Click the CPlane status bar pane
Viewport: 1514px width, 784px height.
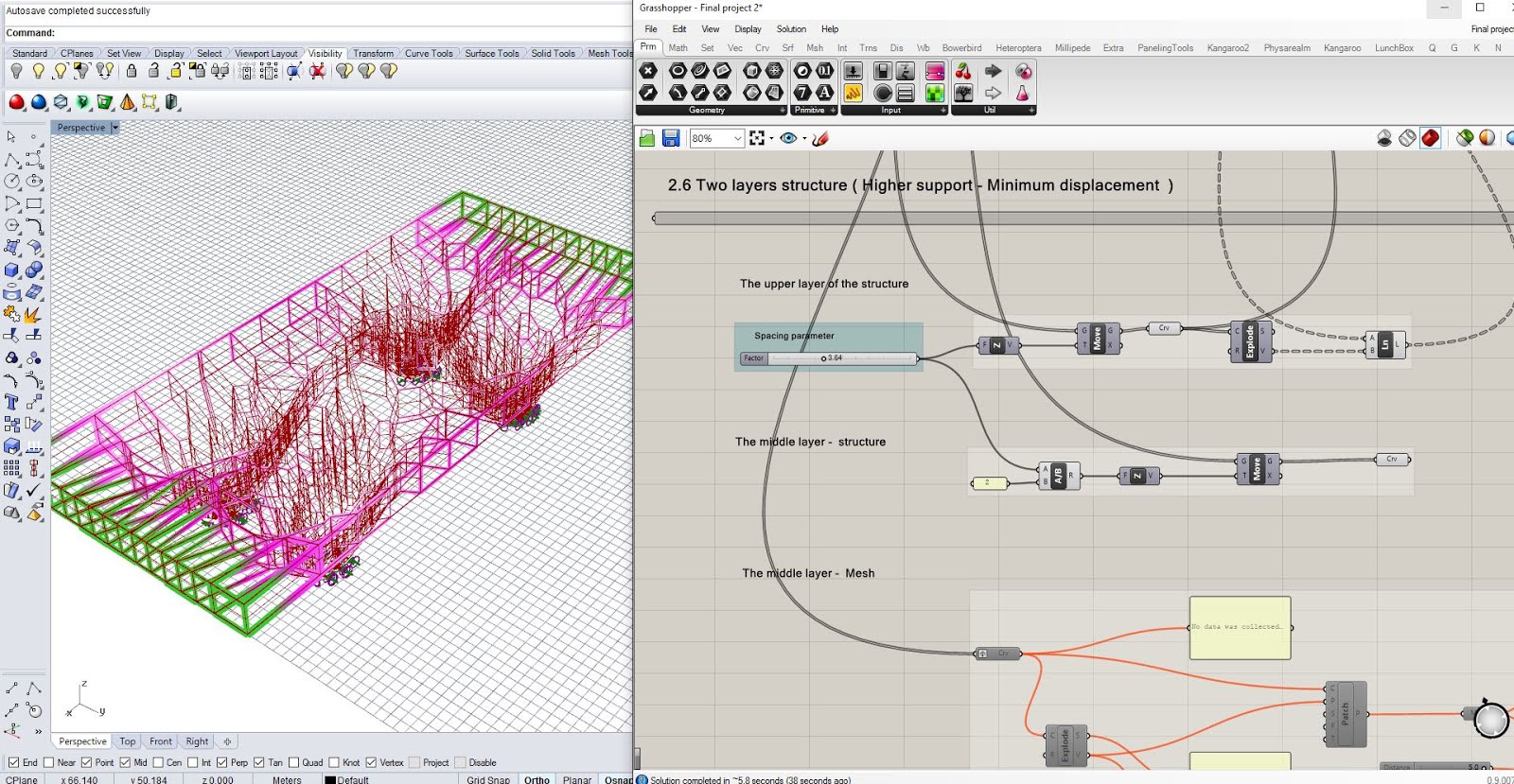pyautogui.click(x=23, y=779)
